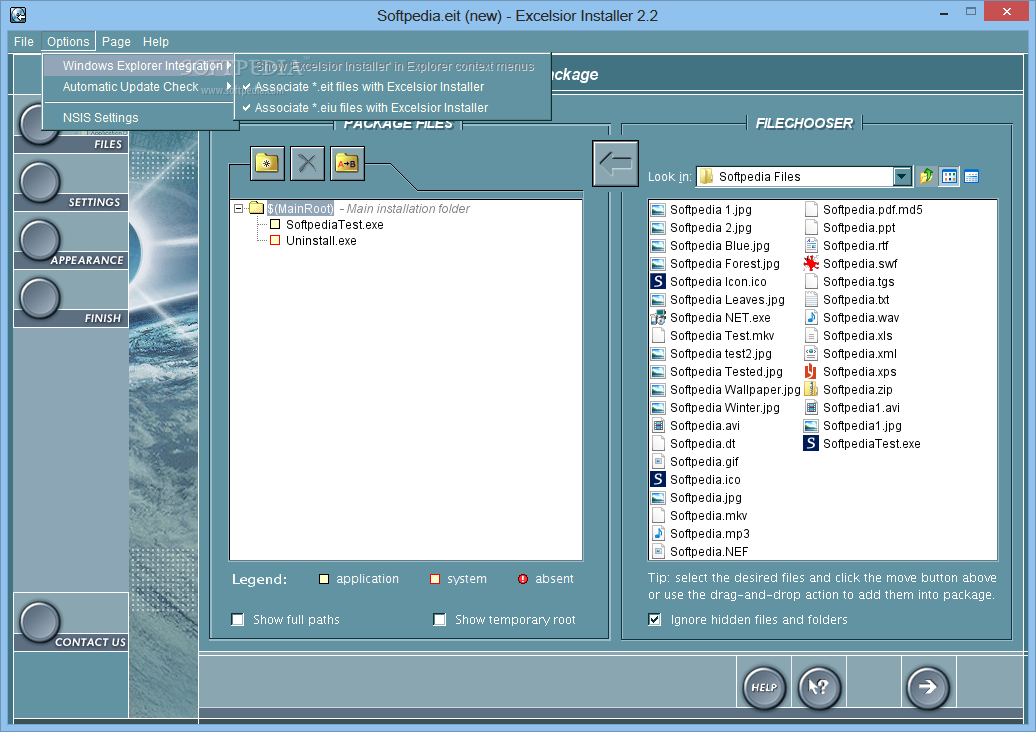Uncheck Ignore hidden files and folders
Viewport: 1036px width, 732px height.
click(x=655, y=620)
